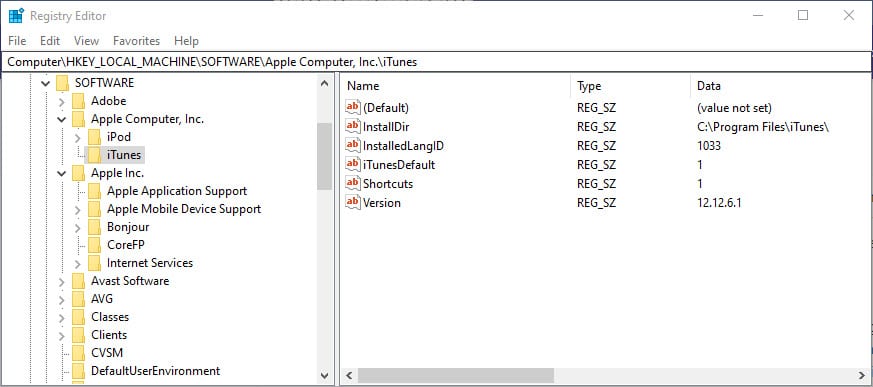
Task: Select the 'InstallDir' value name
Action: 386,126
